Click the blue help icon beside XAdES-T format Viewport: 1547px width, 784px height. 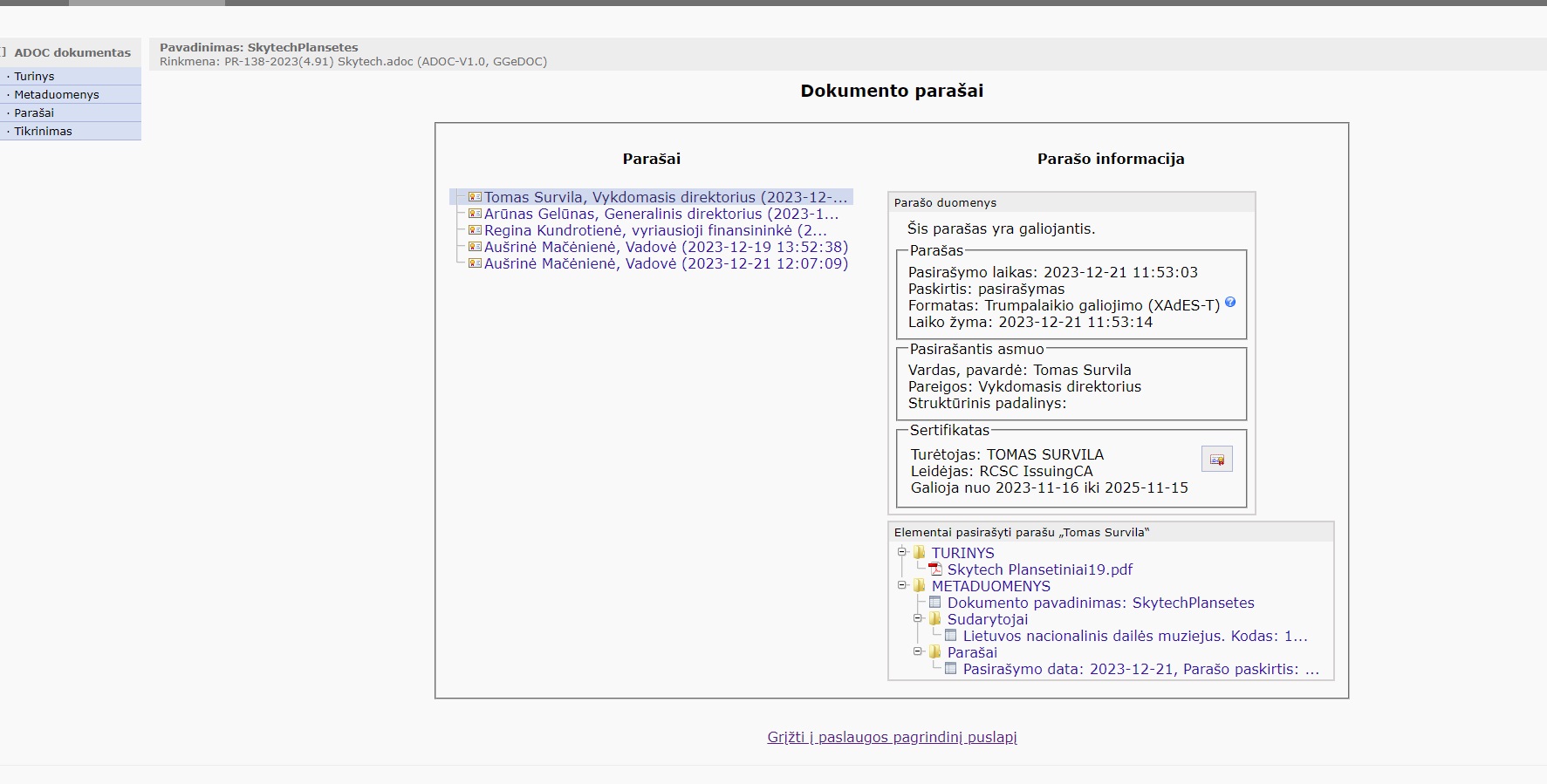click(x=1230, y=303)
